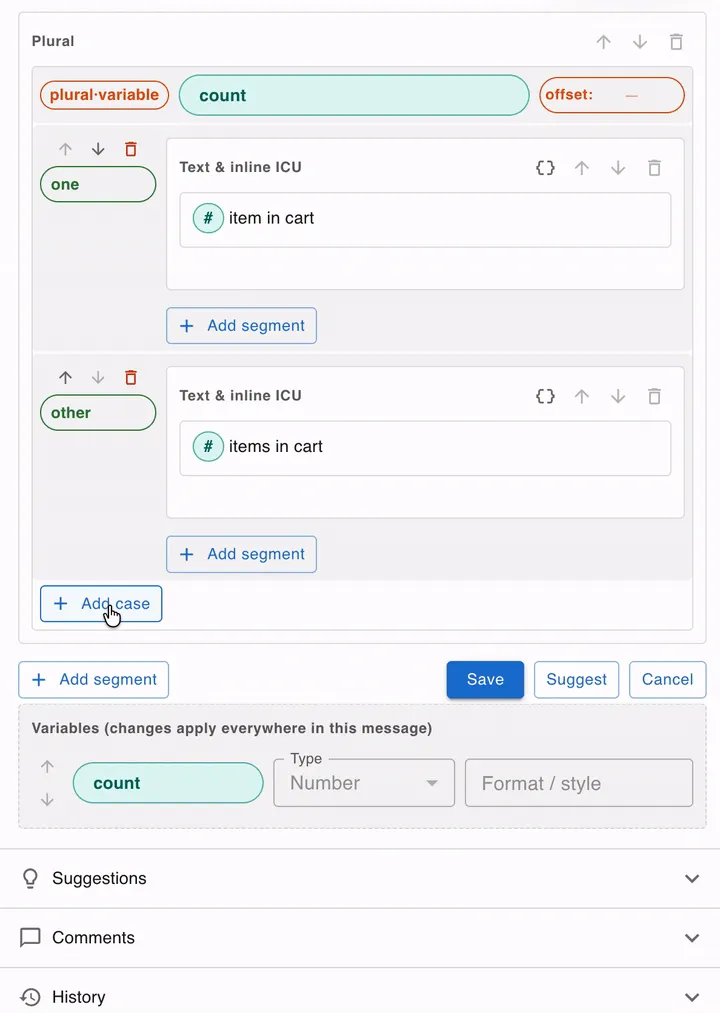Open the Type Number dropdown
The image size is (720, 1013).
364,783
